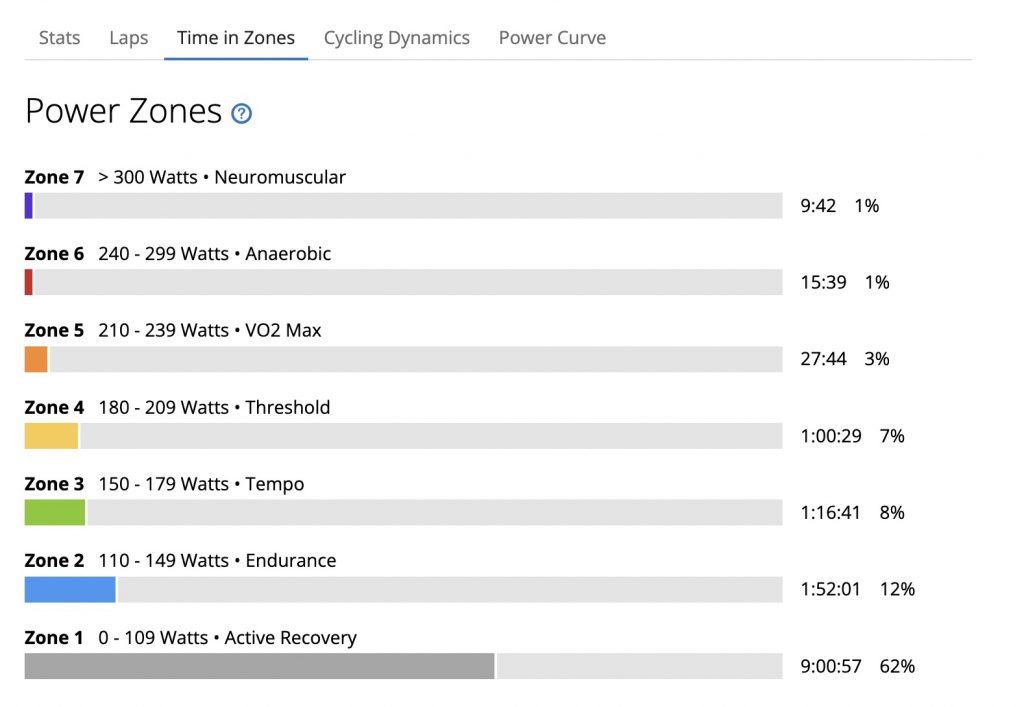Click the gray Zone 1 Active Recovery bar
The height and width of the screenshot is (707, 1024).
259,666
